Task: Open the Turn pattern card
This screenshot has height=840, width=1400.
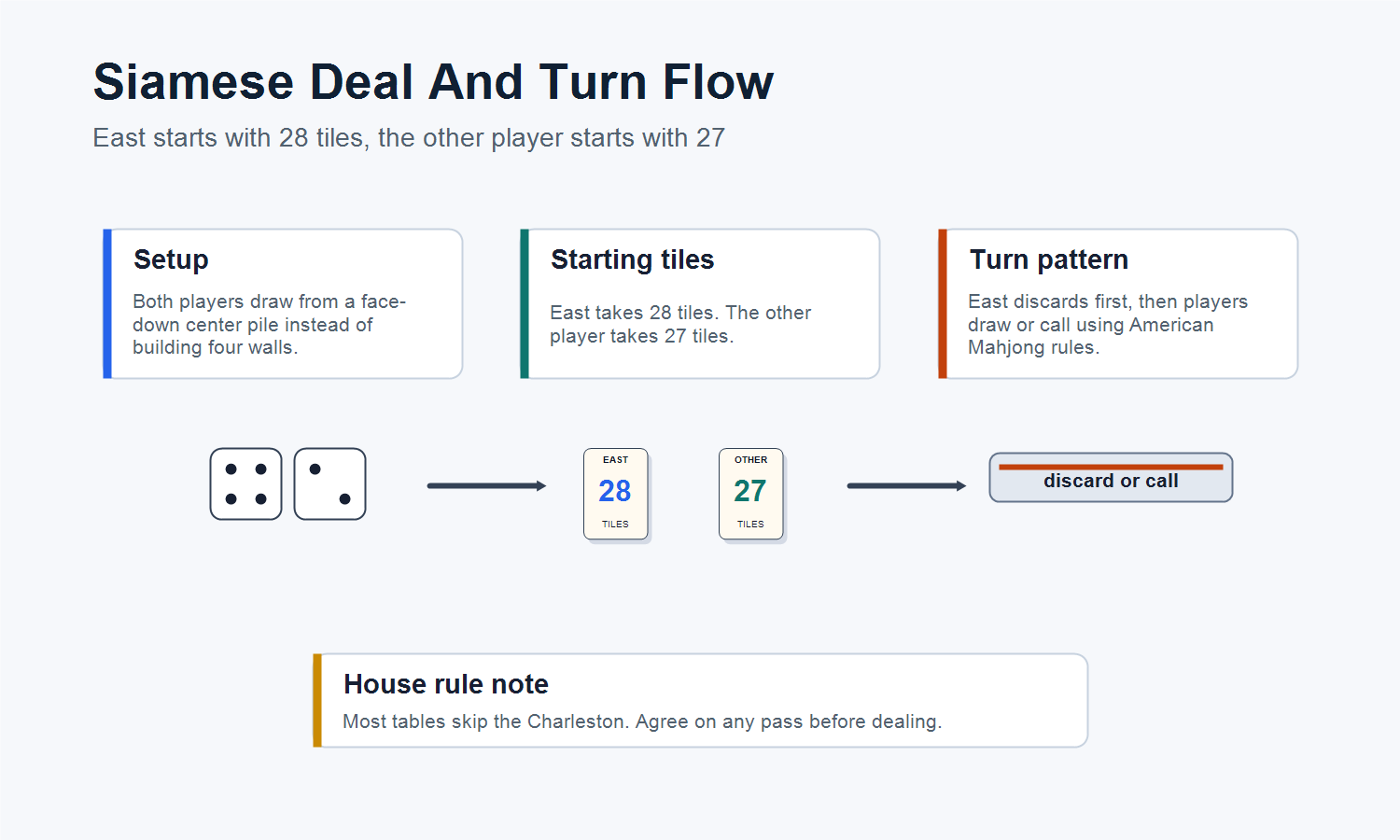Action: [1118, 303]
